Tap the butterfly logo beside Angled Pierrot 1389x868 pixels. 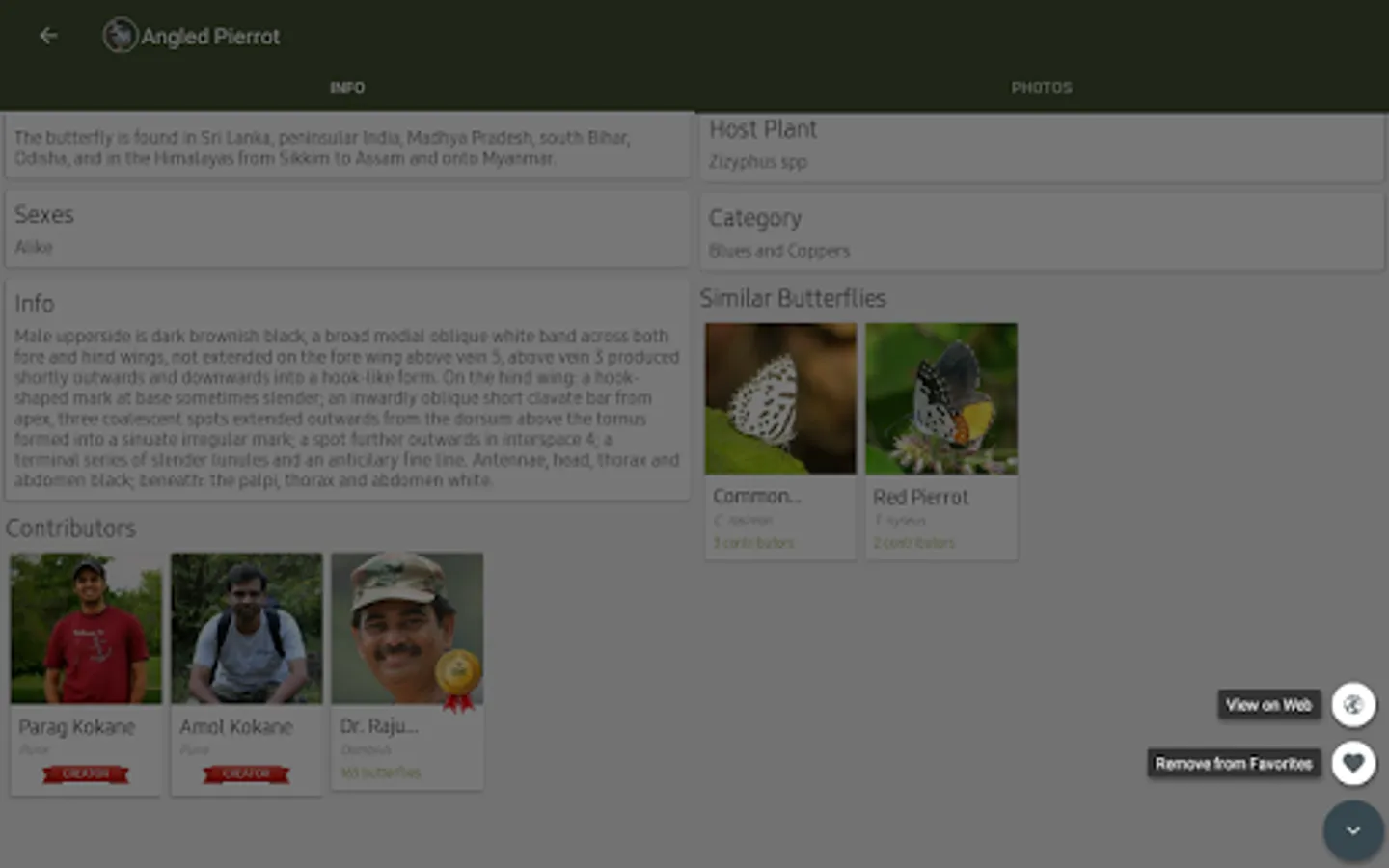[x=120, y=36]
